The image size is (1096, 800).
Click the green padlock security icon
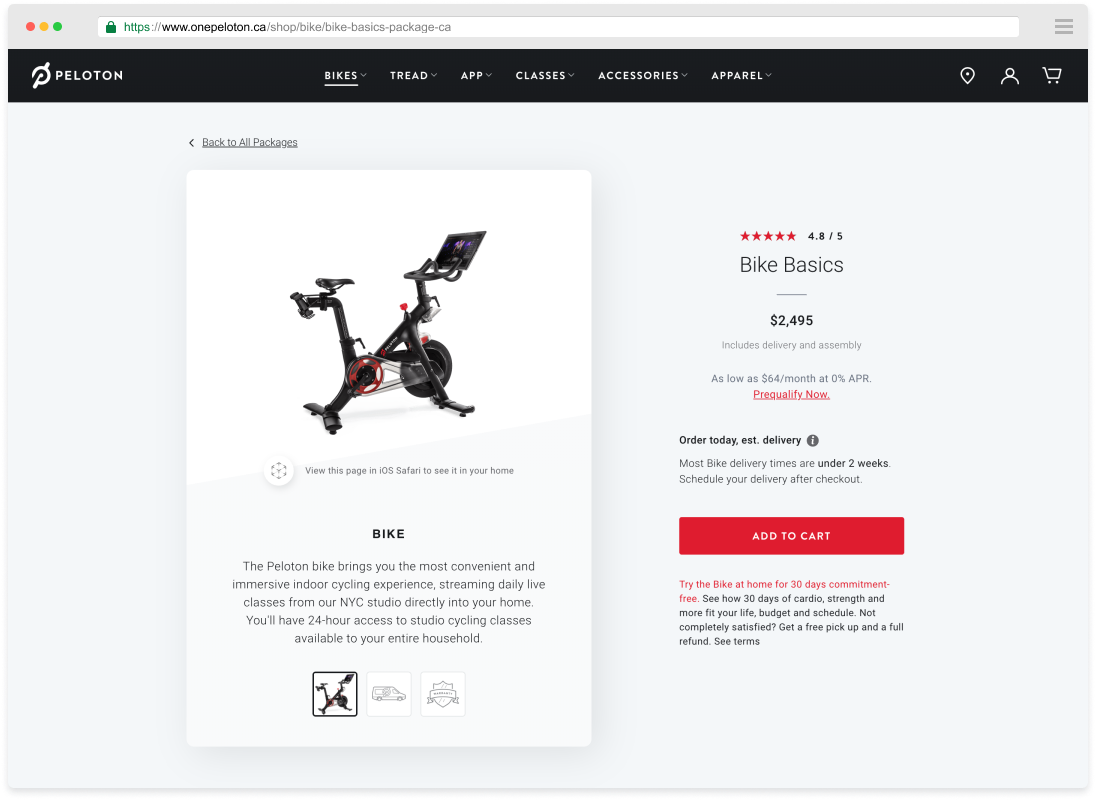pyautogui.click(x=110, y=27)
